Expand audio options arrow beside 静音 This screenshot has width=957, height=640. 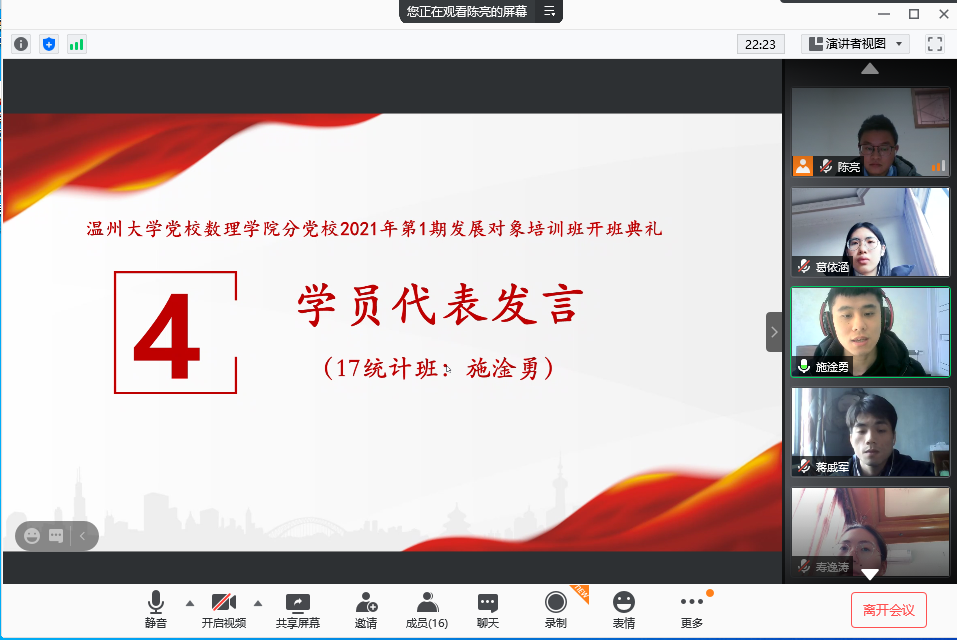pyautogui.click(x=189, y=603)
